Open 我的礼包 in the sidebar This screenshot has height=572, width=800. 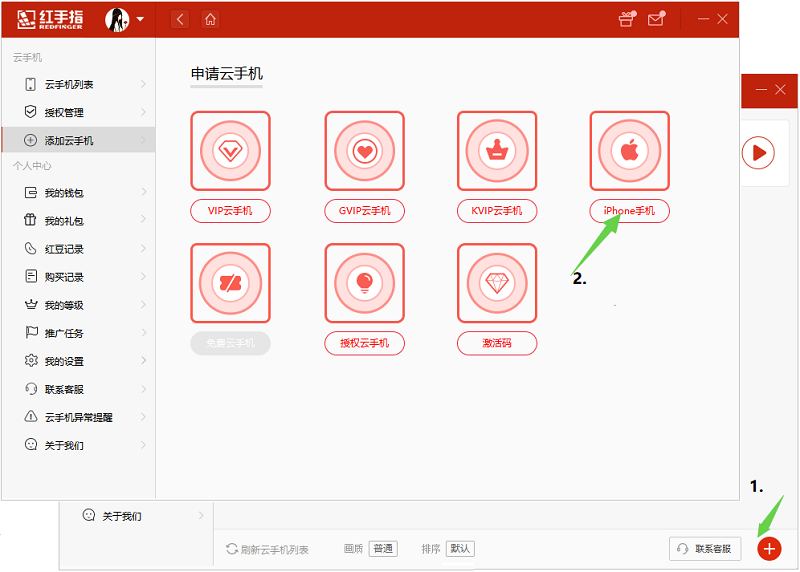coord(79,221)
